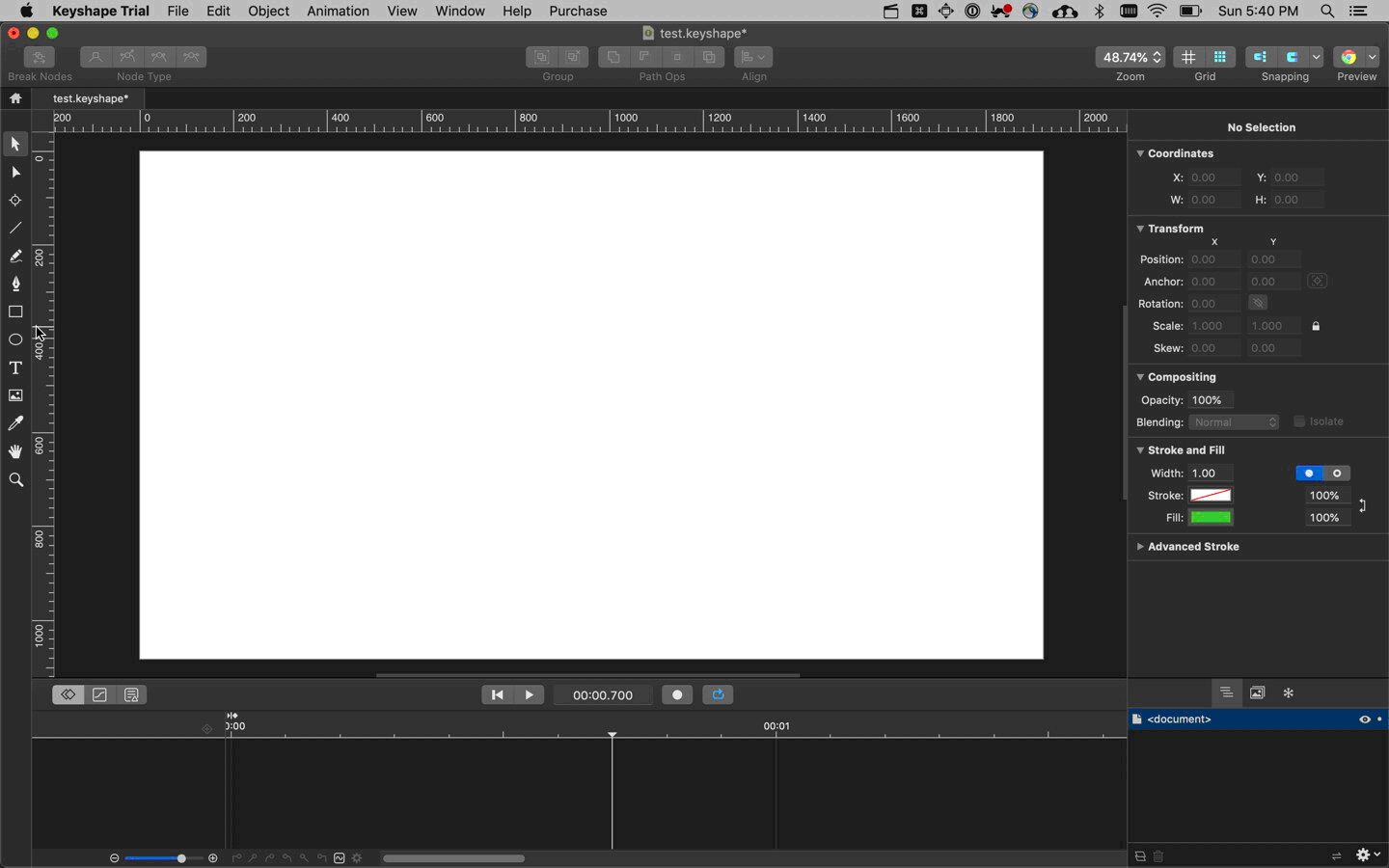This screenshot has height=868, width=1389.
Task: Click the first Node Type icon
Action: 95,57
